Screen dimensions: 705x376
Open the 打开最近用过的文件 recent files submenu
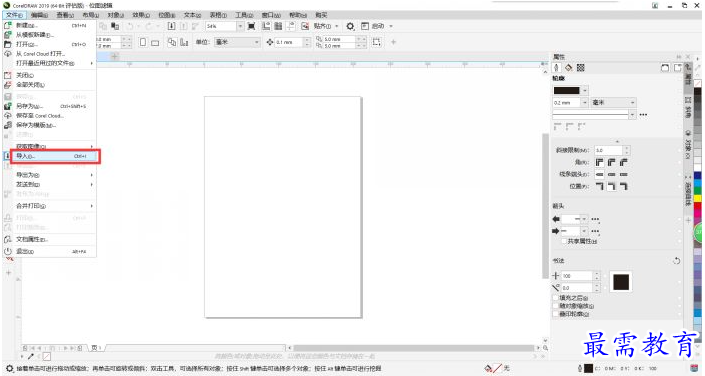tap(49, 63)
